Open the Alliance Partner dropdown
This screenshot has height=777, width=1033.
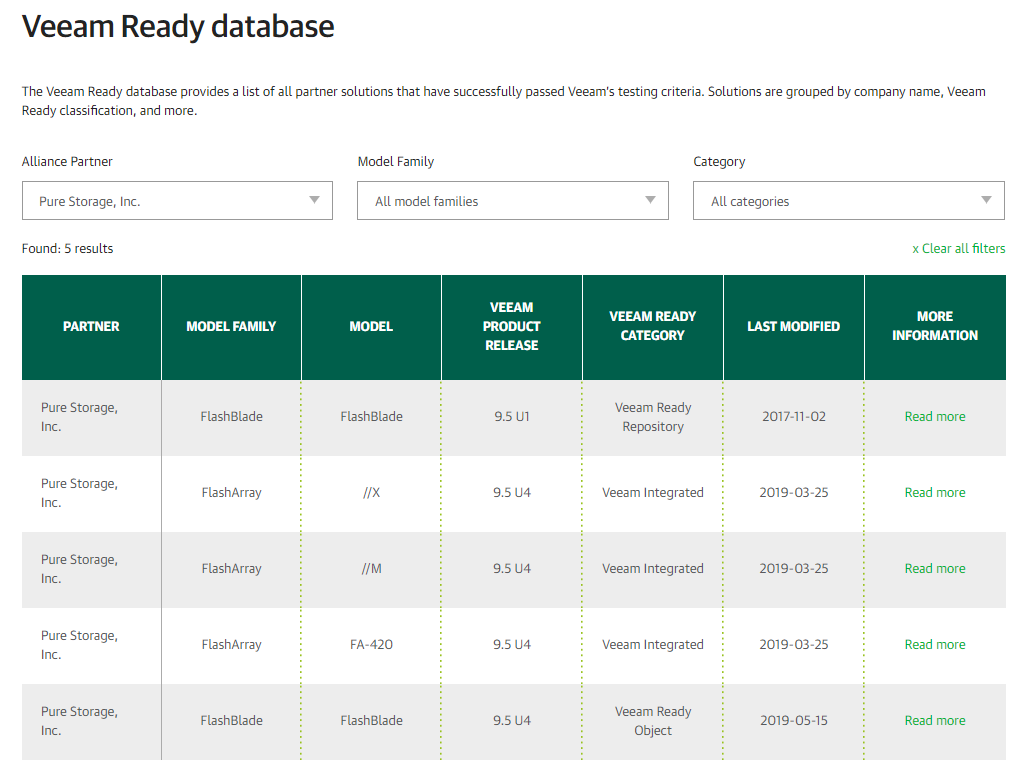(177, 200)
